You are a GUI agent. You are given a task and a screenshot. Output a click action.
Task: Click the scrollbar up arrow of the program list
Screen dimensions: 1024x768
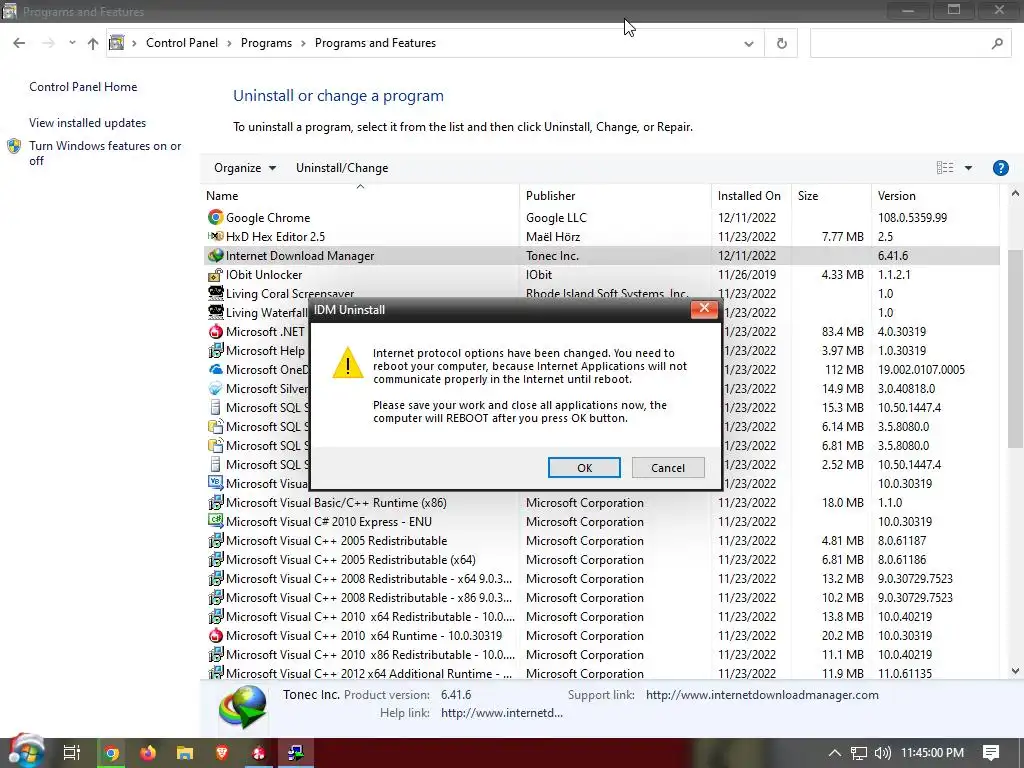1015,193
